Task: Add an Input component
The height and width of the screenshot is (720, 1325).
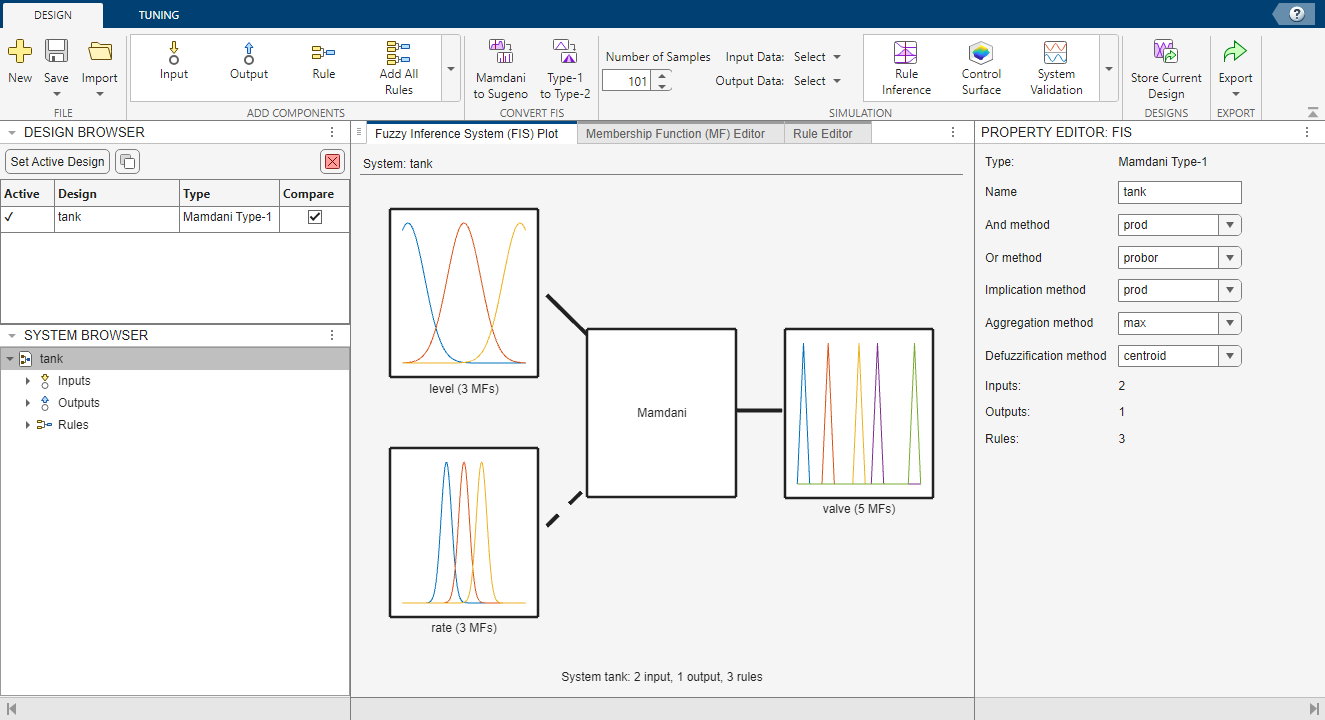Action: pyautogui.click(x=173, y=62)
